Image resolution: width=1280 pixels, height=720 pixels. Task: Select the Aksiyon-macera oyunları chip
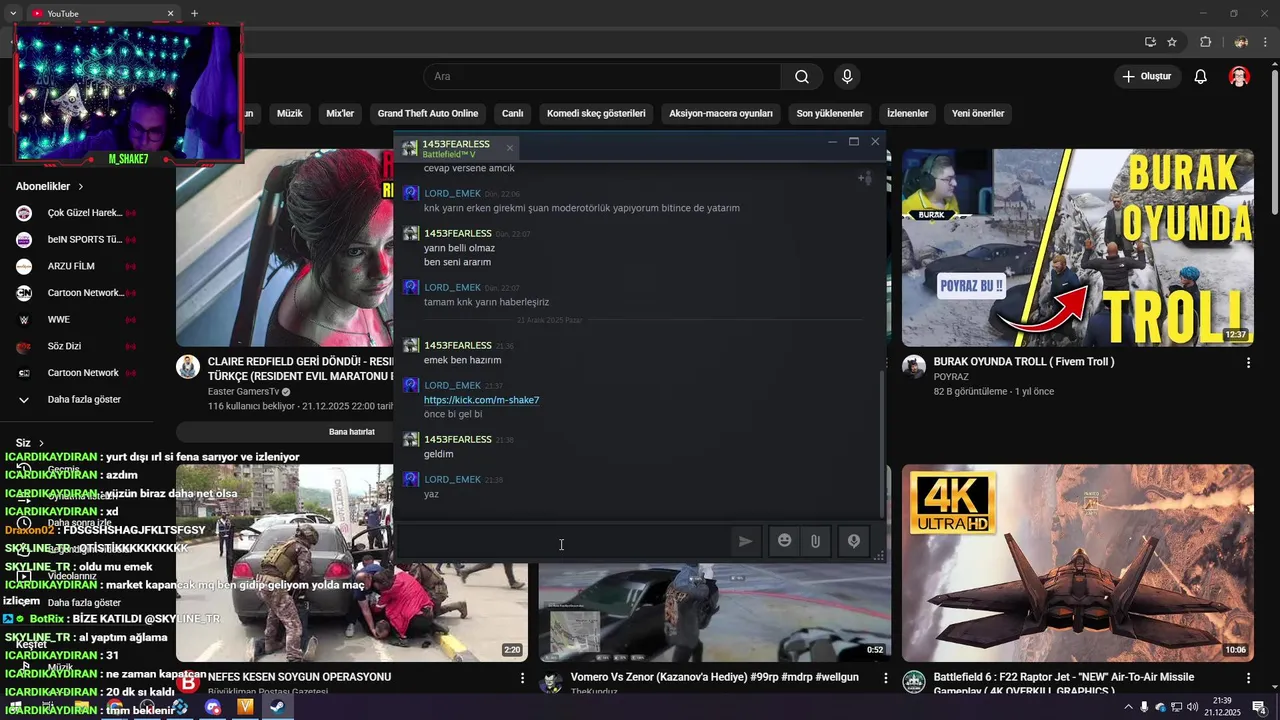coord(721,113)
